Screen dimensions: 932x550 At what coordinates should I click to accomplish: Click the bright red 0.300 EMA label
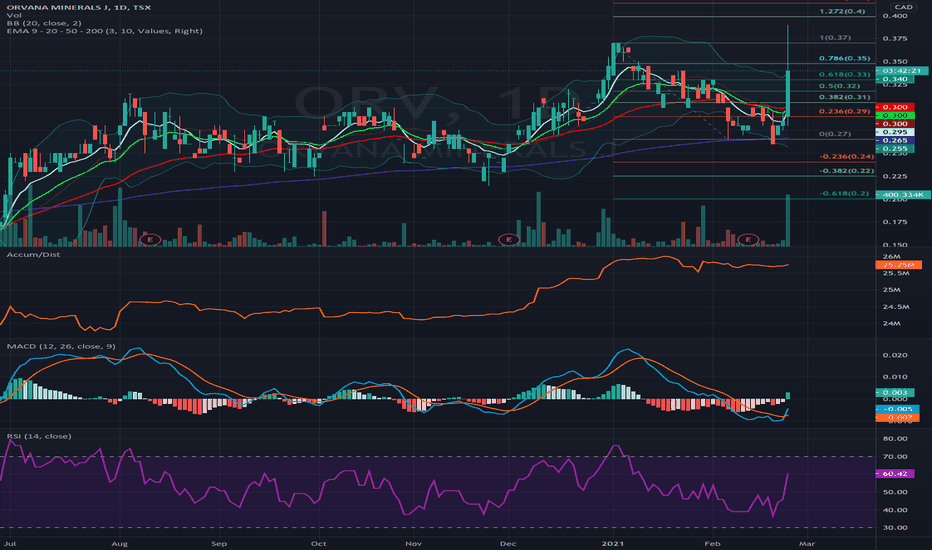(x=895, y=107)
